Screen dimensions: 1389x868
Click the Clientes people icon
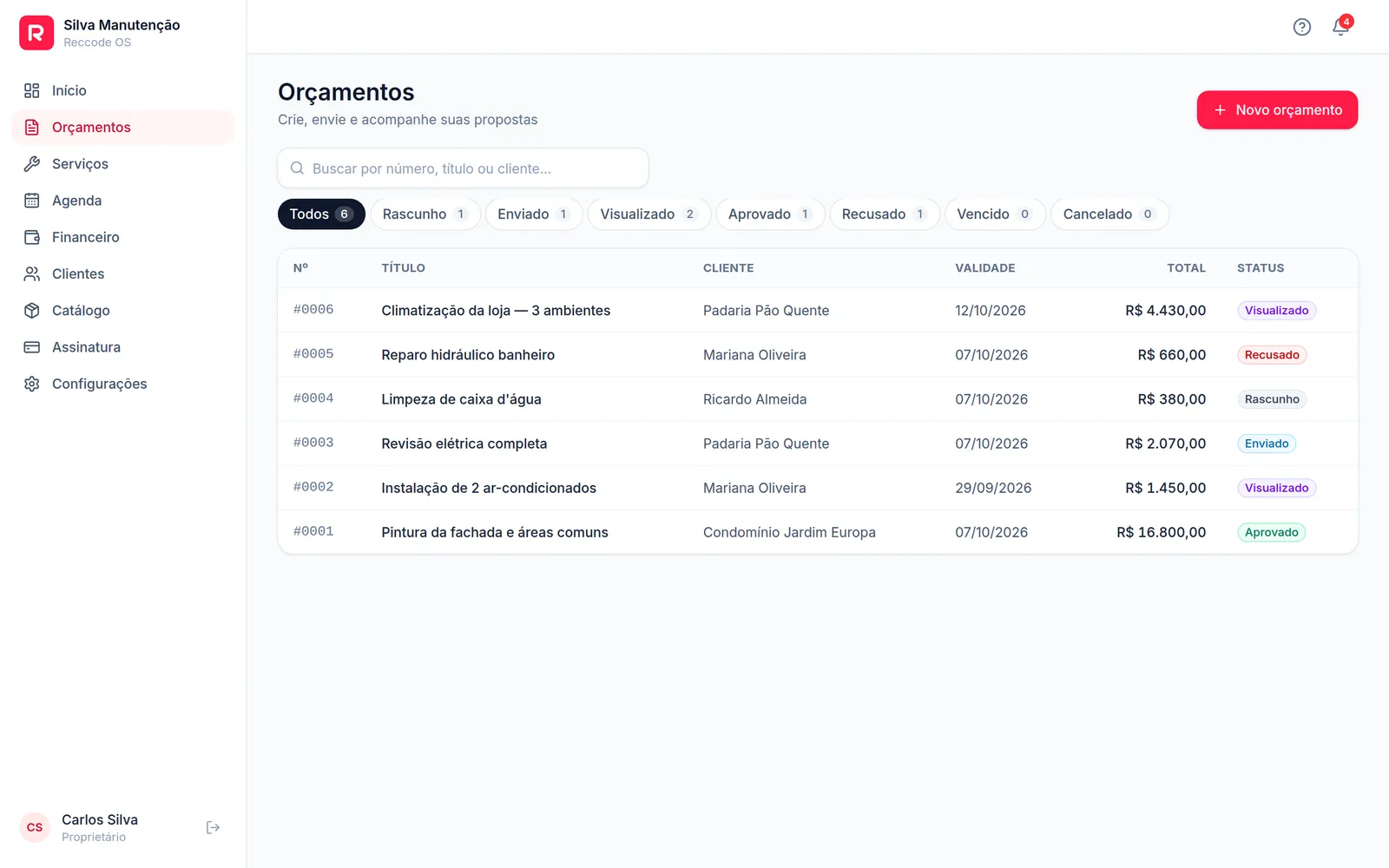32,273
